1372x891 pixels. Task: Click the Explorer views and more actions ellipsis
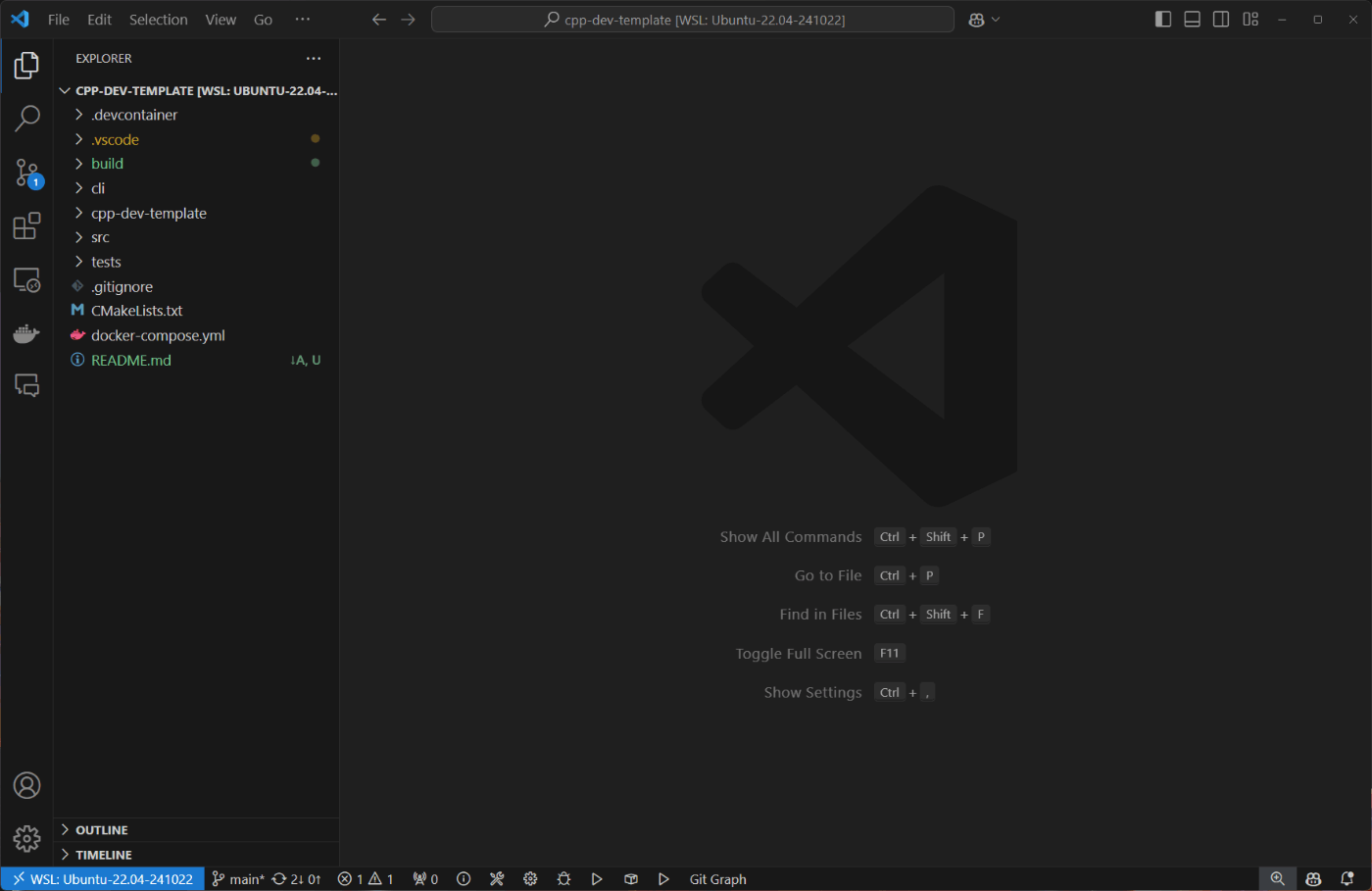[314, 59]
